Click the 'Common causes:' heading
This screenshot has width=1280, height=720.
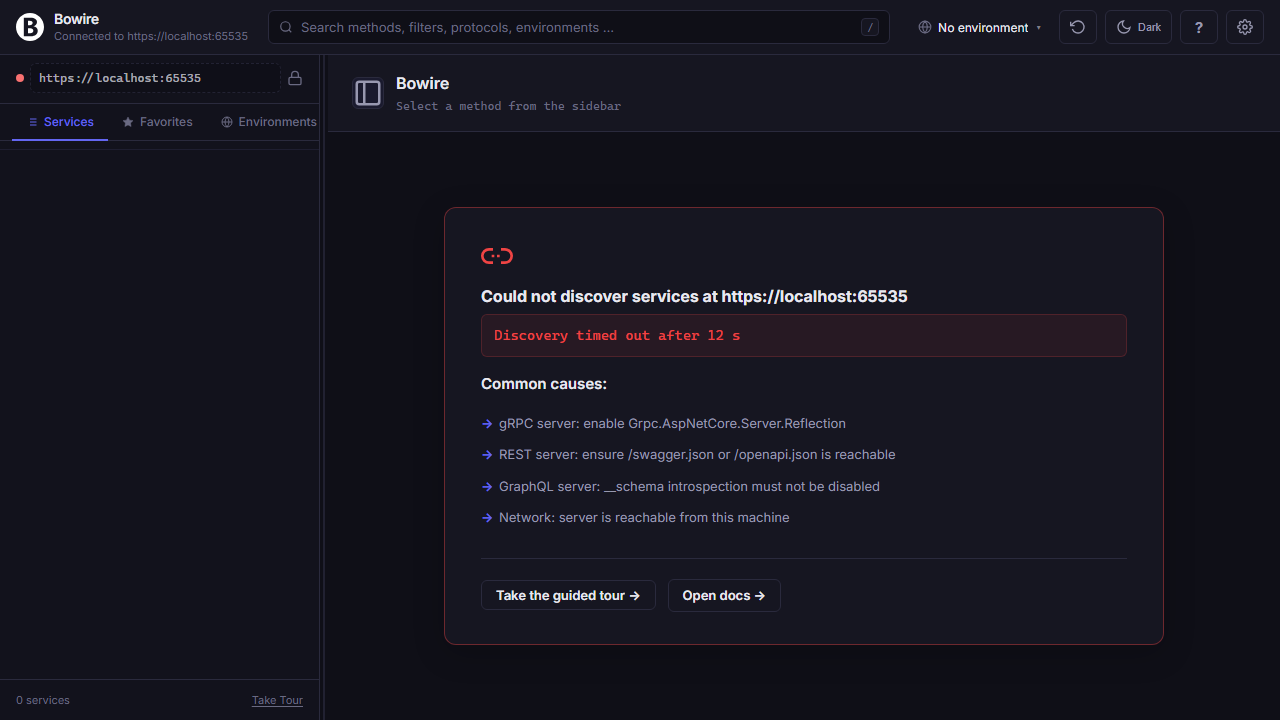pos(544,384)
